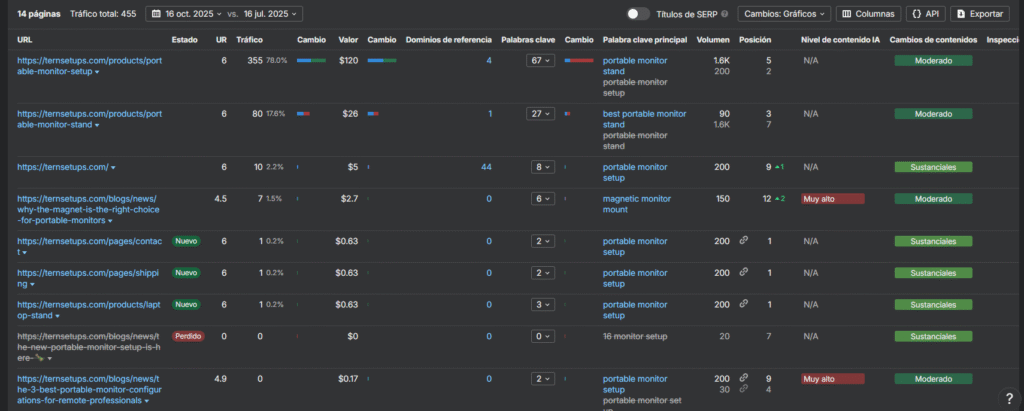Screen dimensions: 1024x411
Task: Toggle the Títulos de SERP switch
Action: pos(637,14)
